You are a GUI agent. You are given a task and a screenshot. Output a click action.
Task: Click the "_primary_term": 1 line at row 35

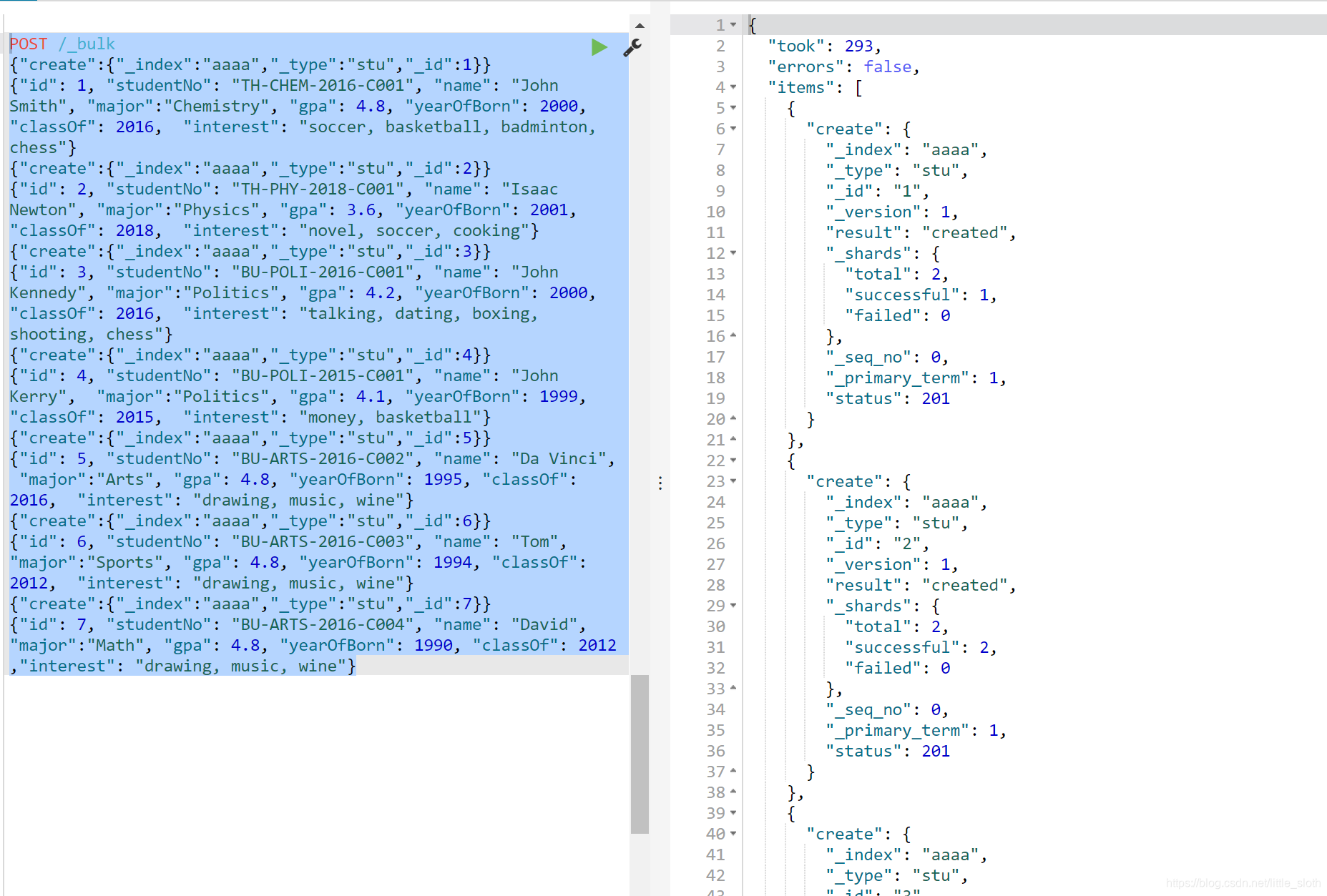pyautogui.click(x=916, y=730)
